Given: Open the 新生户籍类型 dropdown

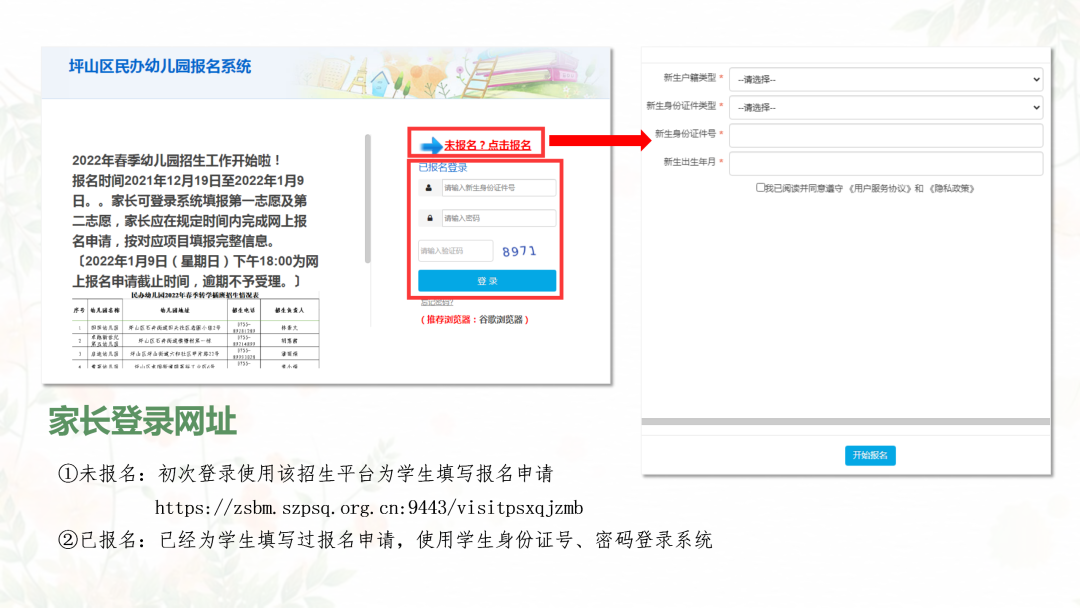Looking at the screenshot, I should point(885,78).
